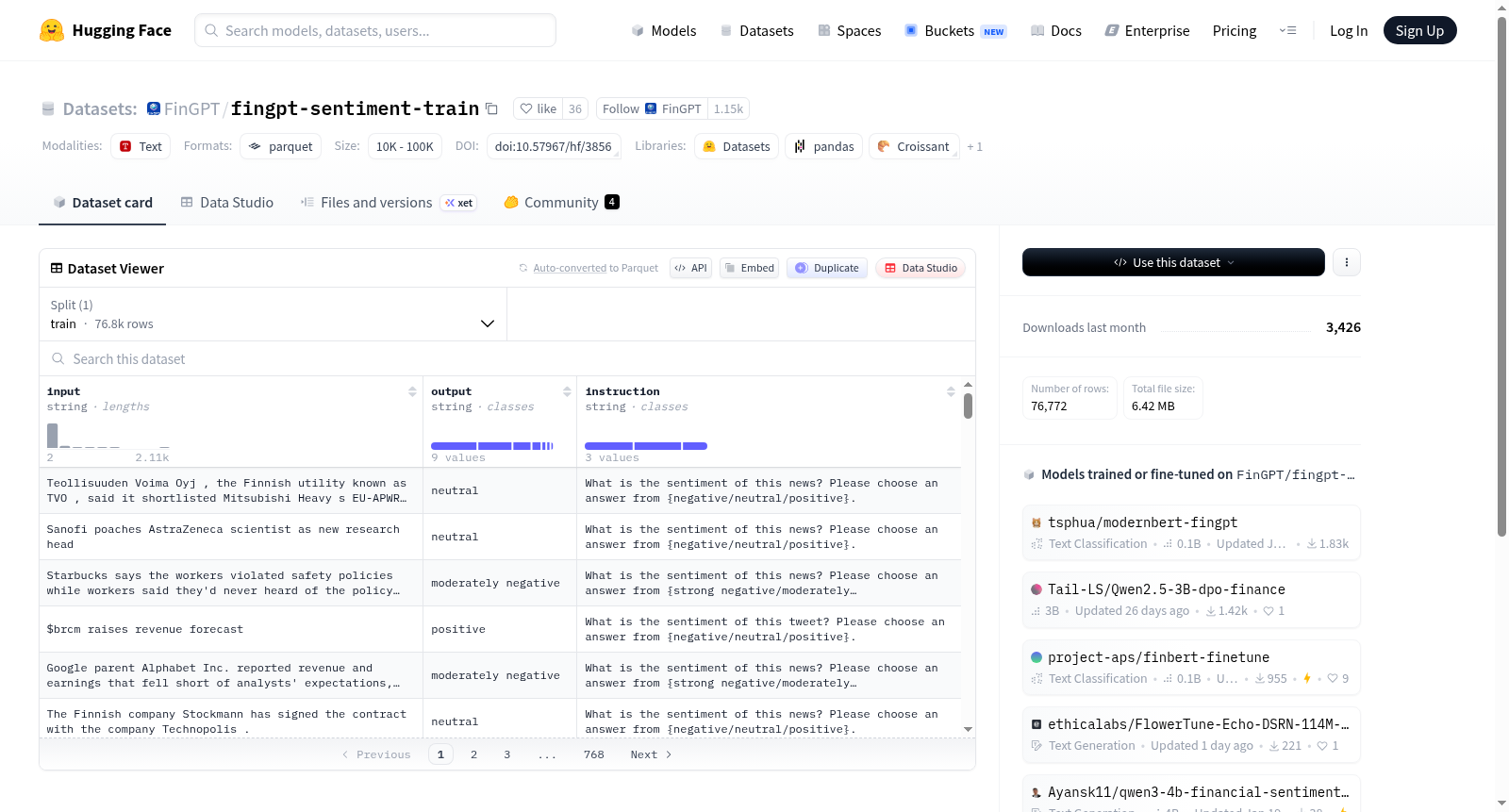Click the tallest bar in input lengths histogram
The height and width of the screenshot is (812, 1509).
[52, 435]
